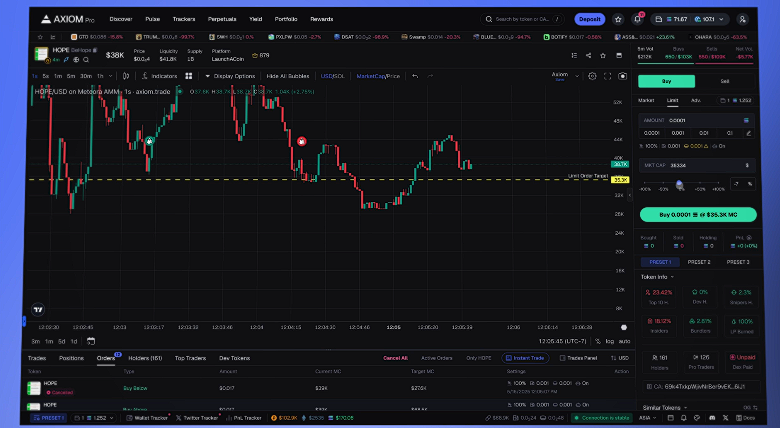This screenshot has height=428, width=780.
Task: Open the chart date range calendar
Action: pyautogui.click(x=91, y=341)
